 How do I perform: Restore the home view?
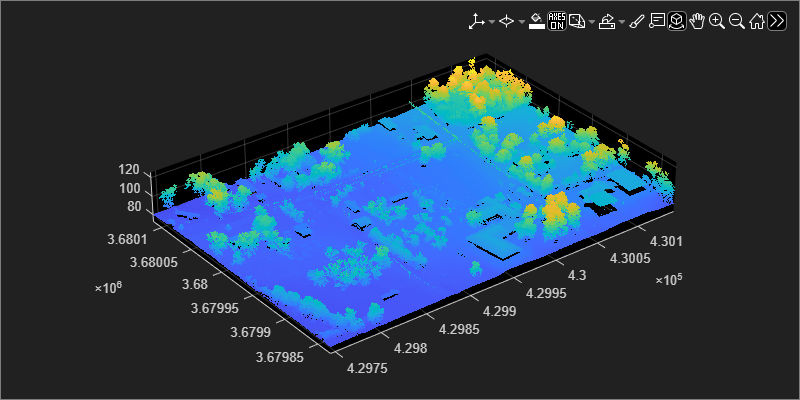[x=757, y=21]
